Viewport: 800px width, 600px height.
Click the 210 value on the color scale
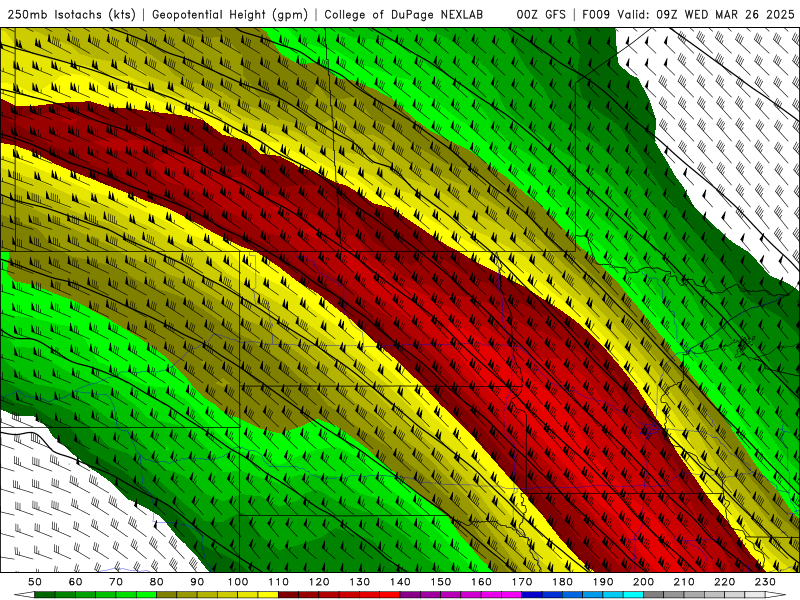click(x=684, y=582)
